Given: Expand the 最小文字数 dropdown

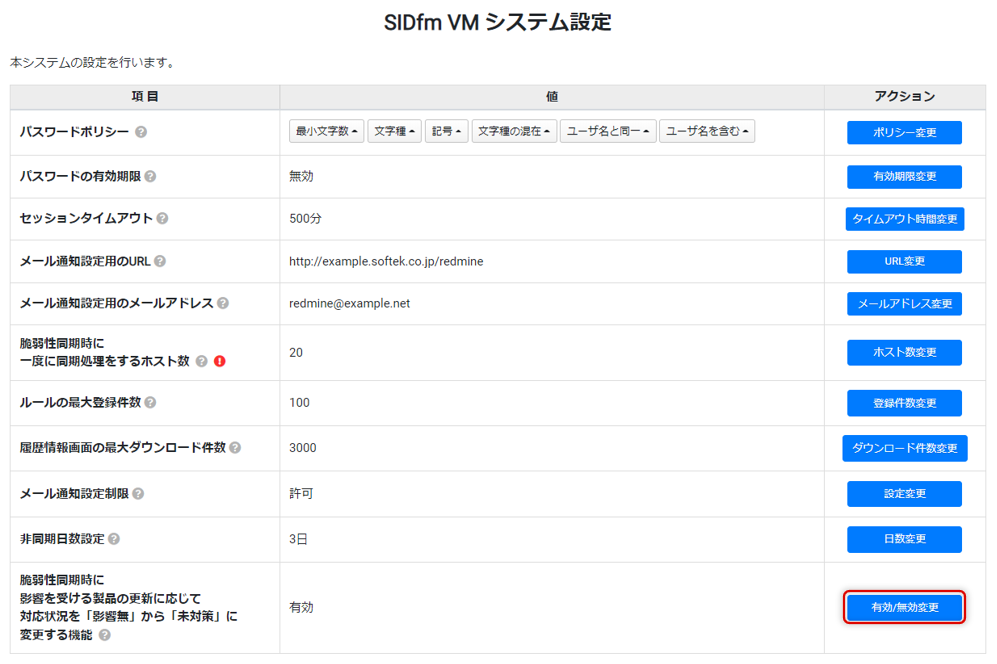Looking at the screenshot, I should point(326,131).
